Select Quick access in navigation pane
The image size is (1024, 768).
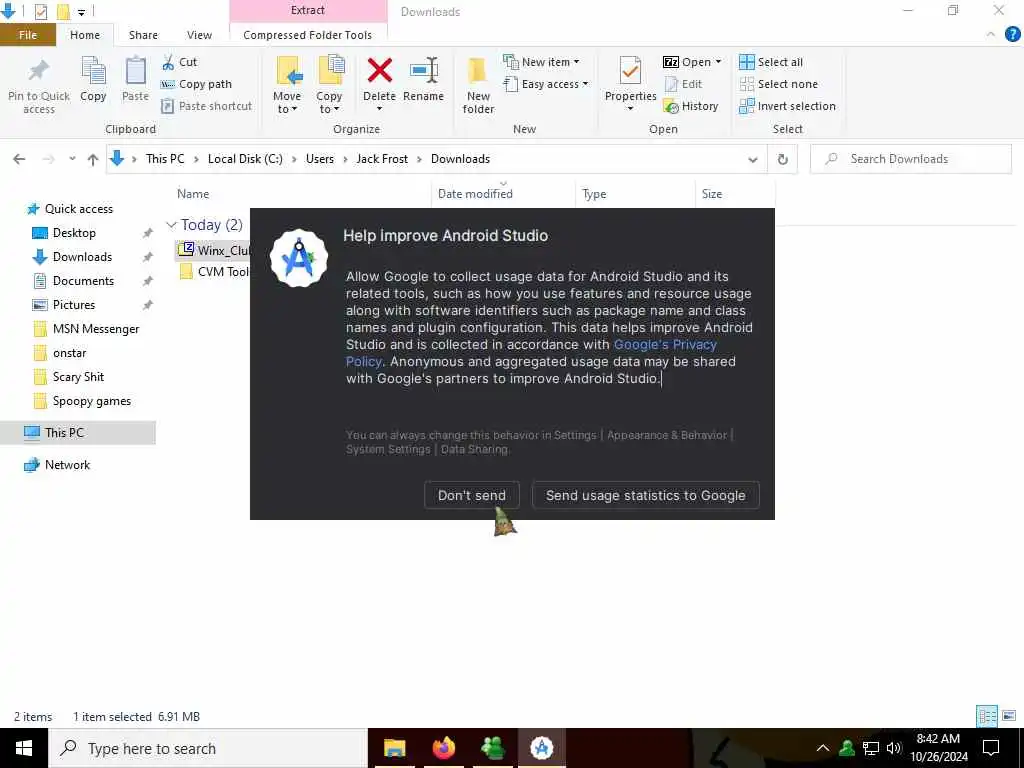[x=78, y=209]
